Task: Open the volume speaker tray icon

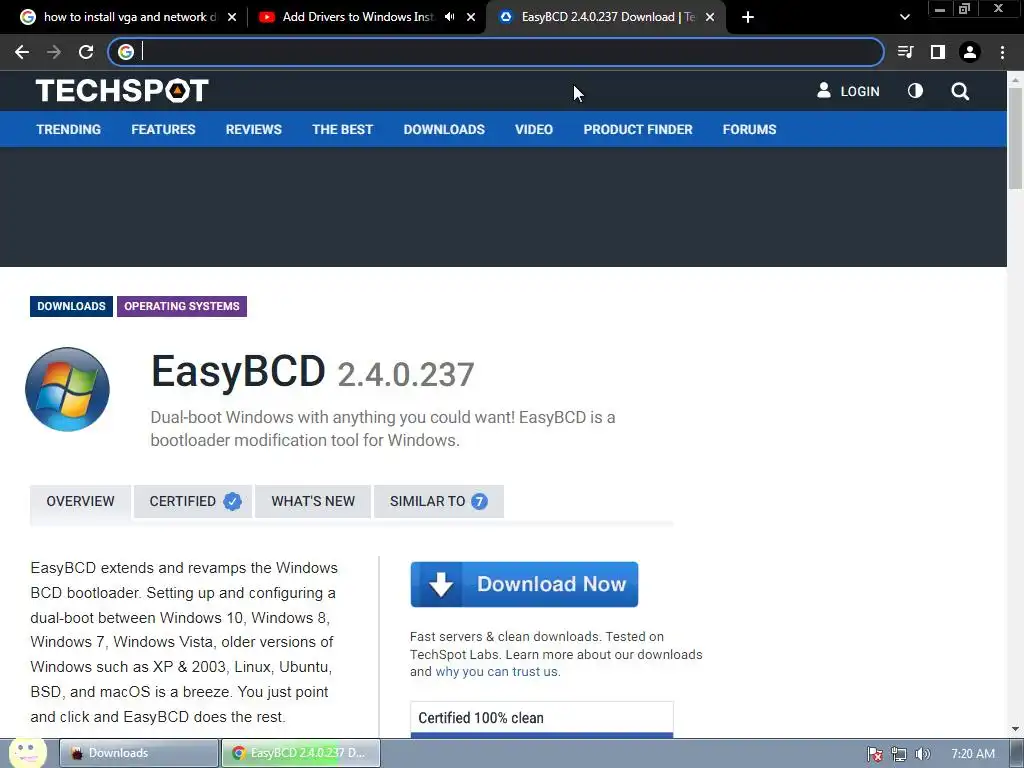Action: coord(922,754)
